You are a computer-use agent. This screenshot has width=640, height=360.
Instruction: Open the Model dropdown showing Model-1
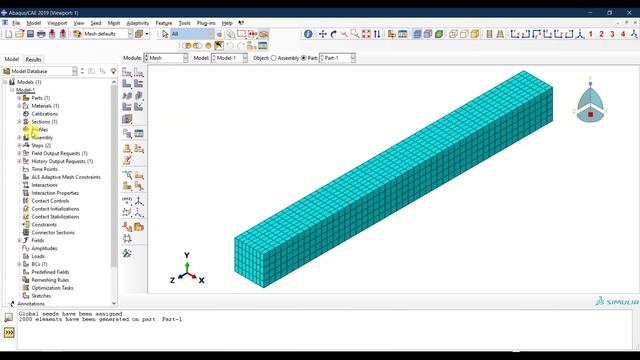(x=229, y=58)
